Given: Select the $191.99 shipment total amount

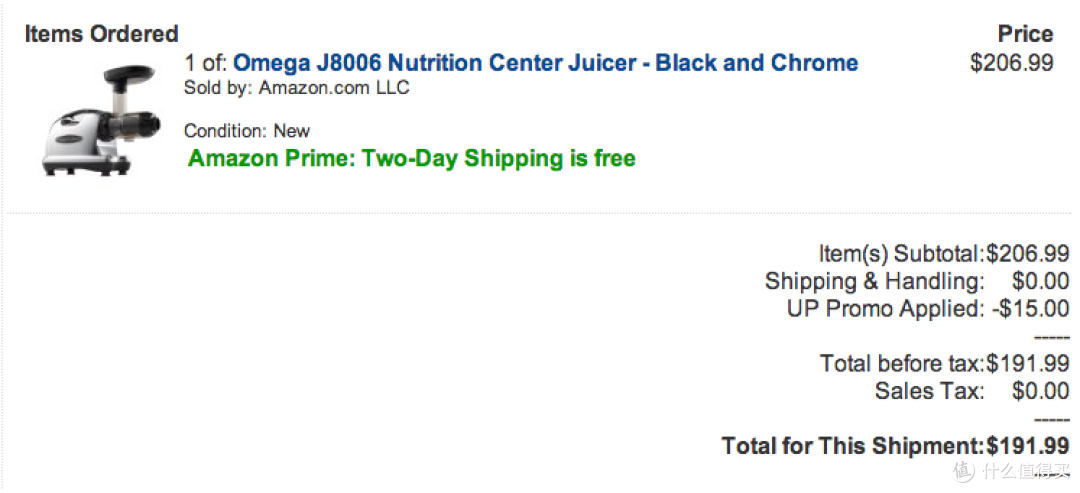Looking at the screenshot, I should [1028, 446].
